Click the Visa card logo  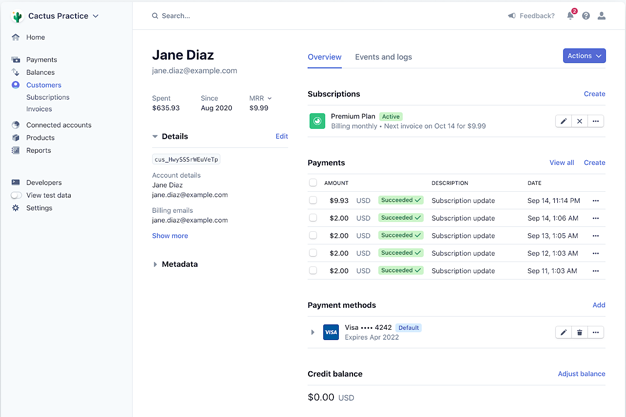[331, 332]
